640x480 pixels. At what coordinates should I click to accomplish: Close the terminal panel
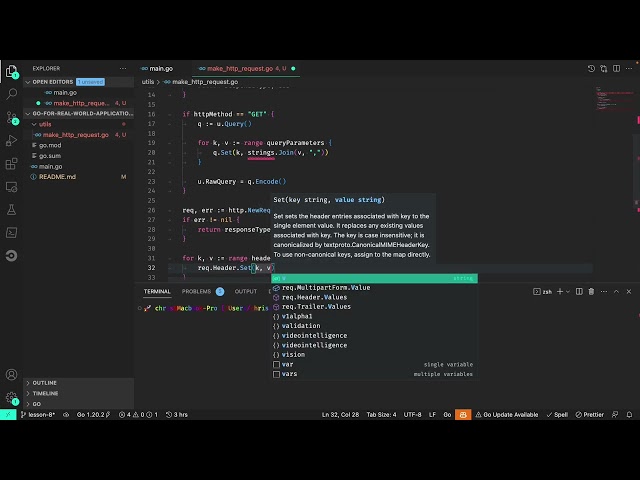pyautogui.click(x=629, y=291)
